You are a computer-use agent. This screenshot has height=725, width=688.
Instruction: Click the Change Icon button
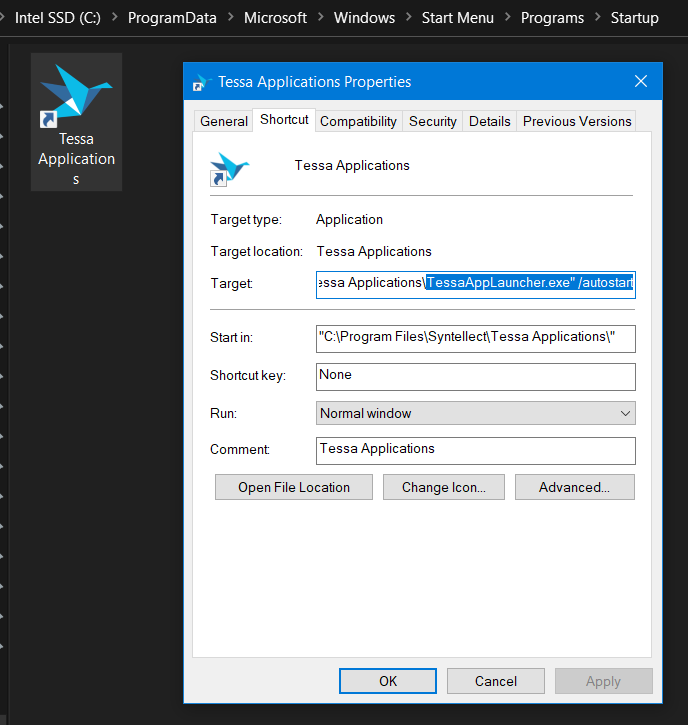point(443,487)
